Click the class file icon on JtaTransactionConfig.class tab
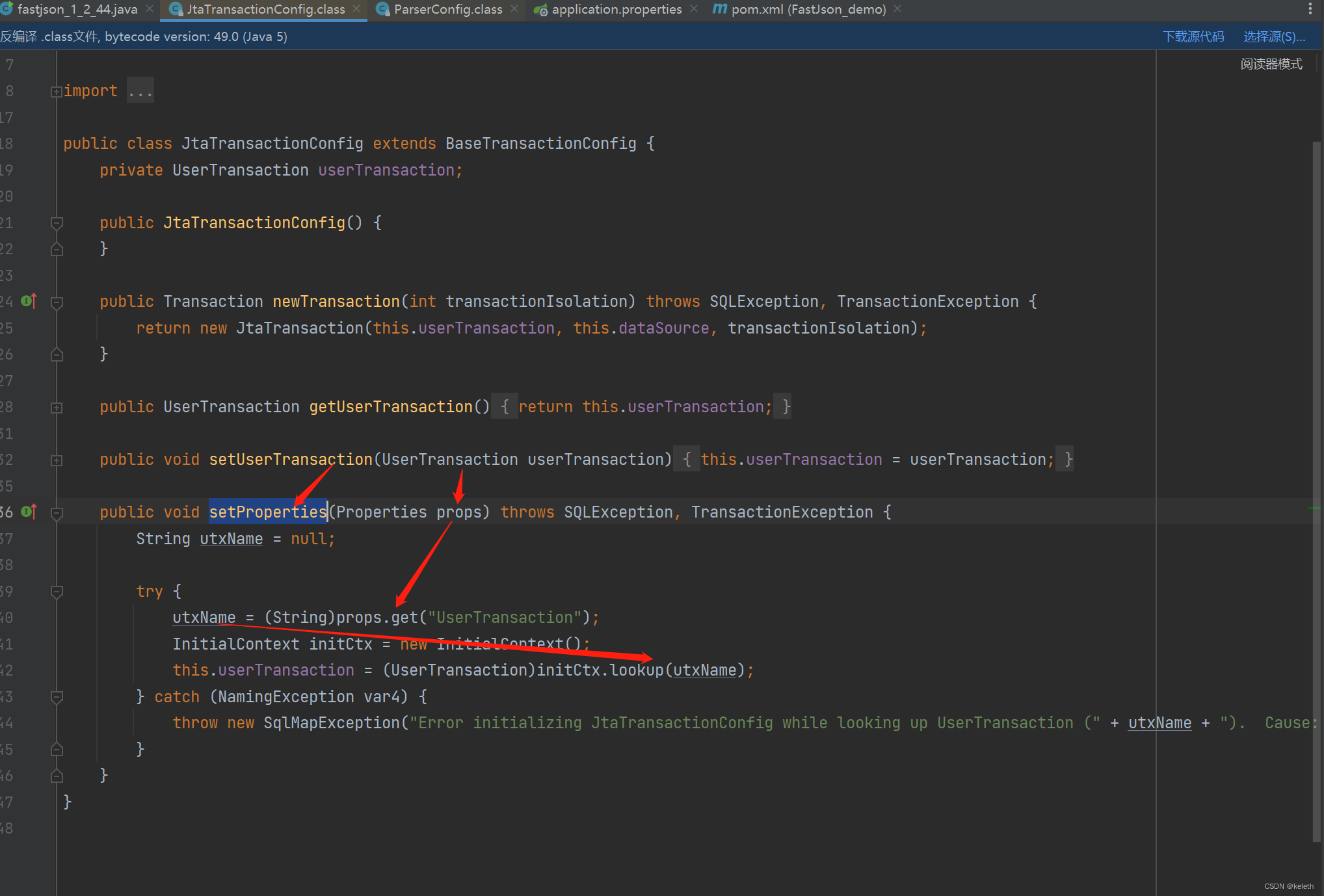This screenshot has width=1324, height=896. point(175,9)
